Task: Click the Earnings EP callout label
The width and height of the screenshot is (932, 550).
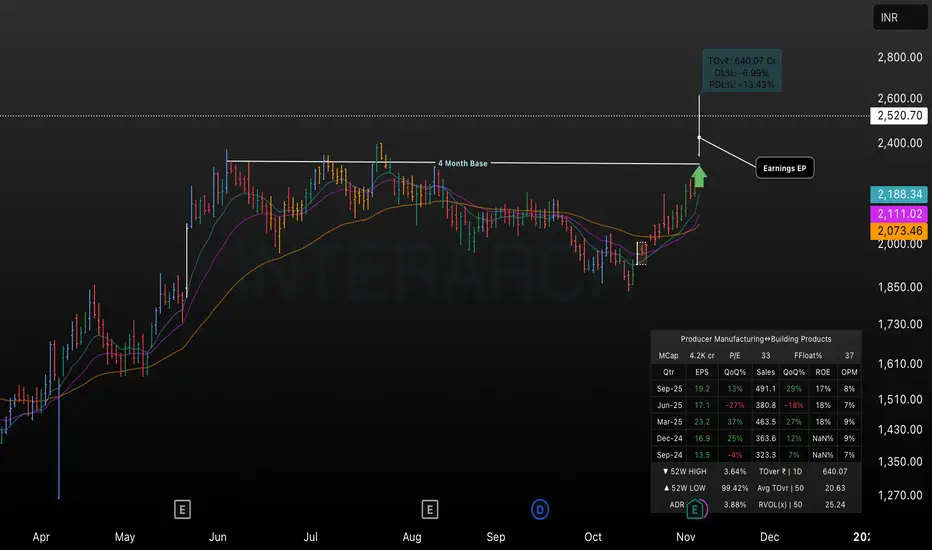Action: [x=785, y=169]
